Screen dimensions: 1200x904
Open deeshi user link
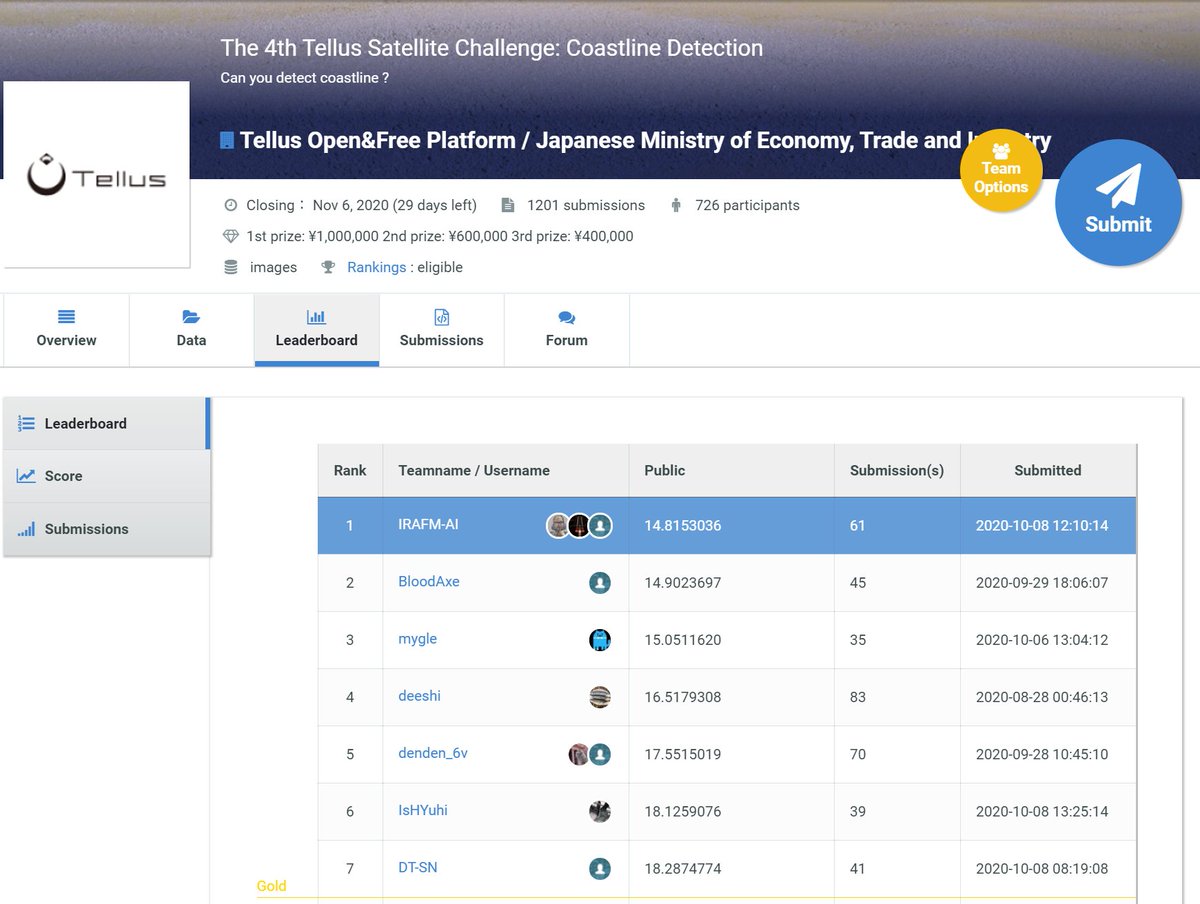pos(419,696)
